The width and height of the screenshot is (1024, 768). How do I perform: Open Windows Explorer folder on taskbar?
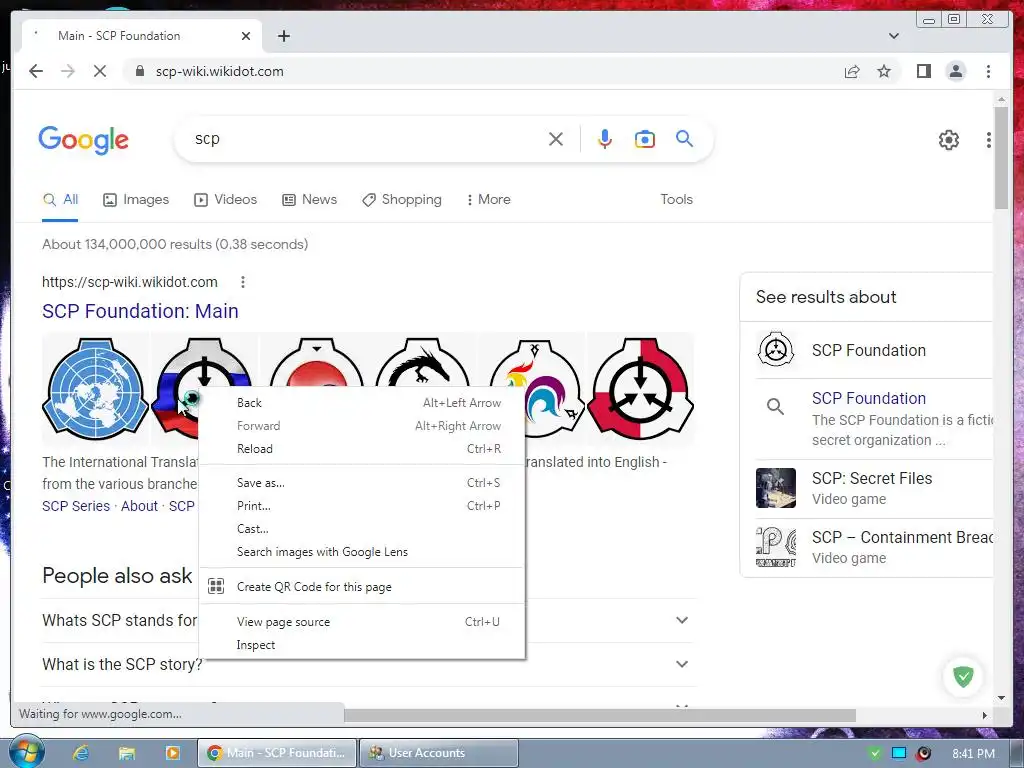click(x=126, y=753)
